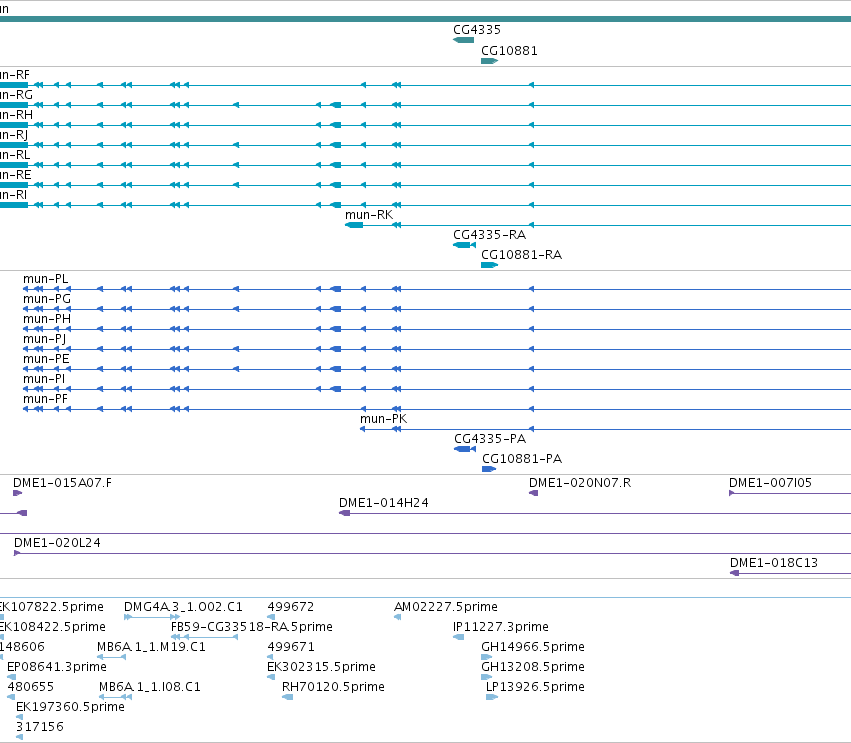Click the DME1-015A07.F clone marker

tap(17, 493)
